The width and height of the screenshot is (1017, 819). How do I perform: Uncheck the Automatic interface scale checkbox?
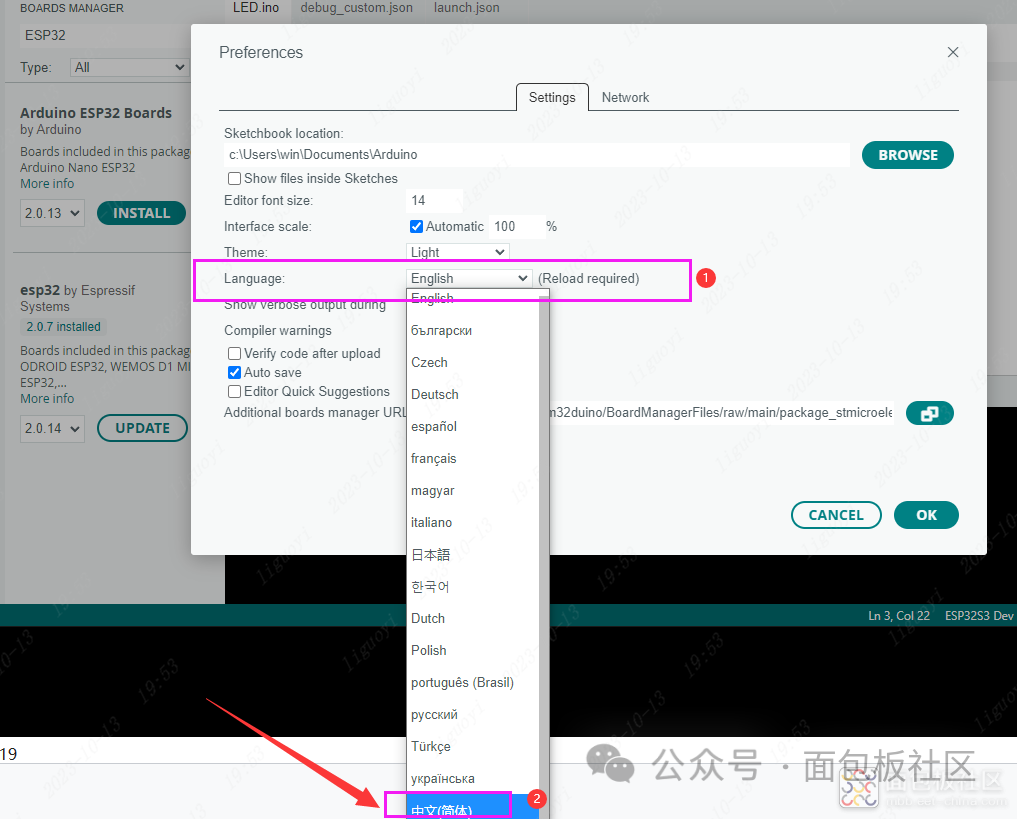[416, 226]
